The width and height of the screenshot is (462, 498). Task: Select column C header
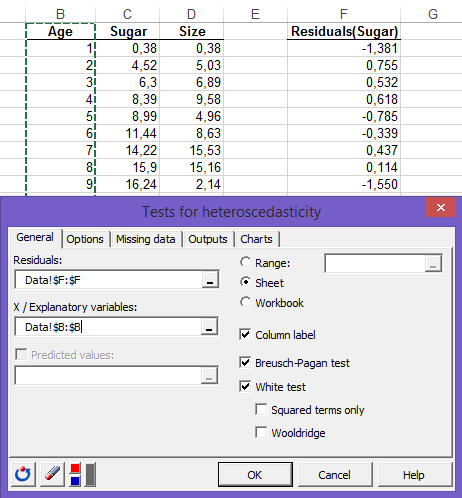[127, 14]
